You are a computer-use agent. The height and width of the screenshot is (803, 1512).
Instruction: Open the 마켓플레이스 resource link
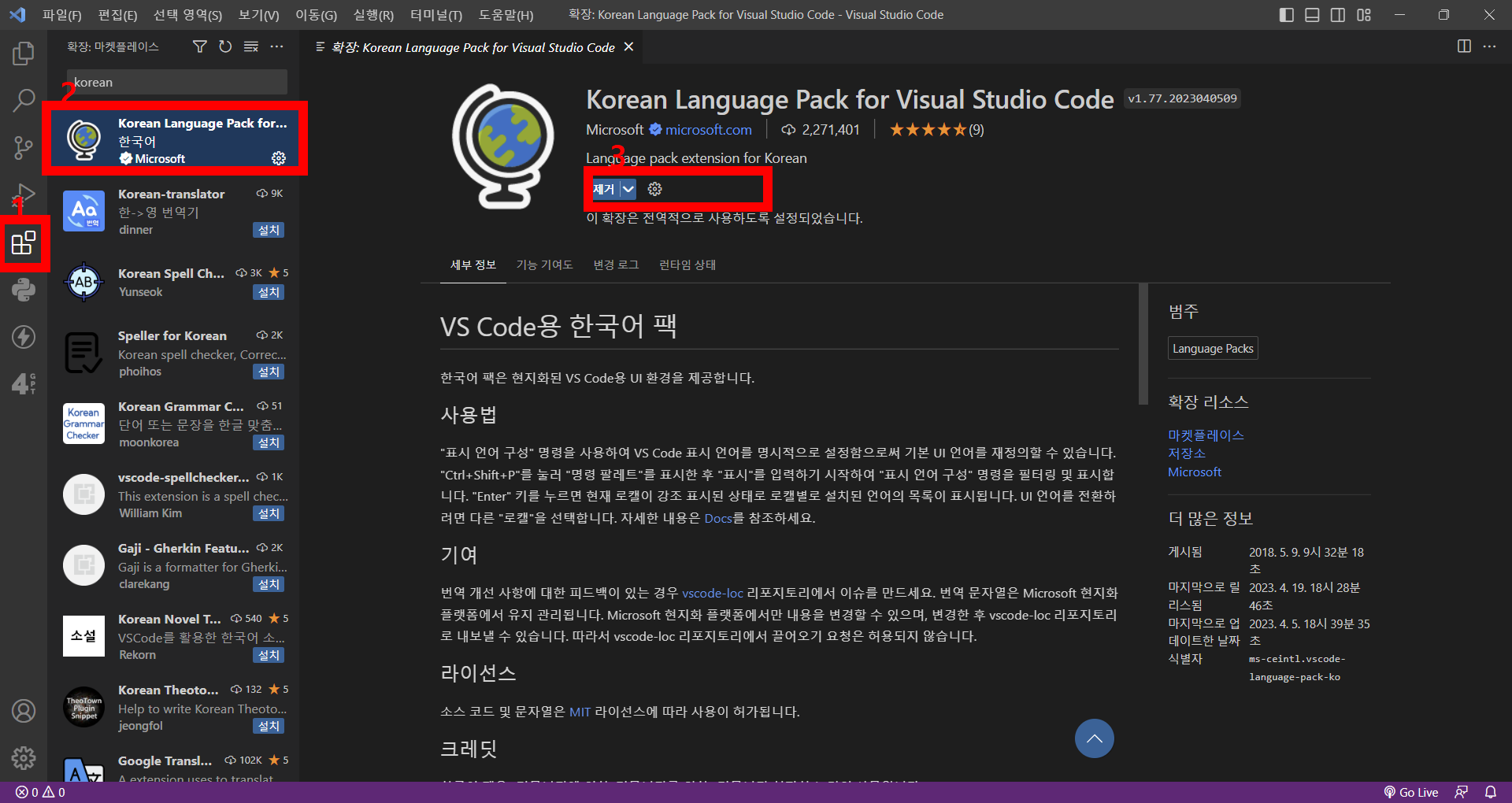[1206, 435]
